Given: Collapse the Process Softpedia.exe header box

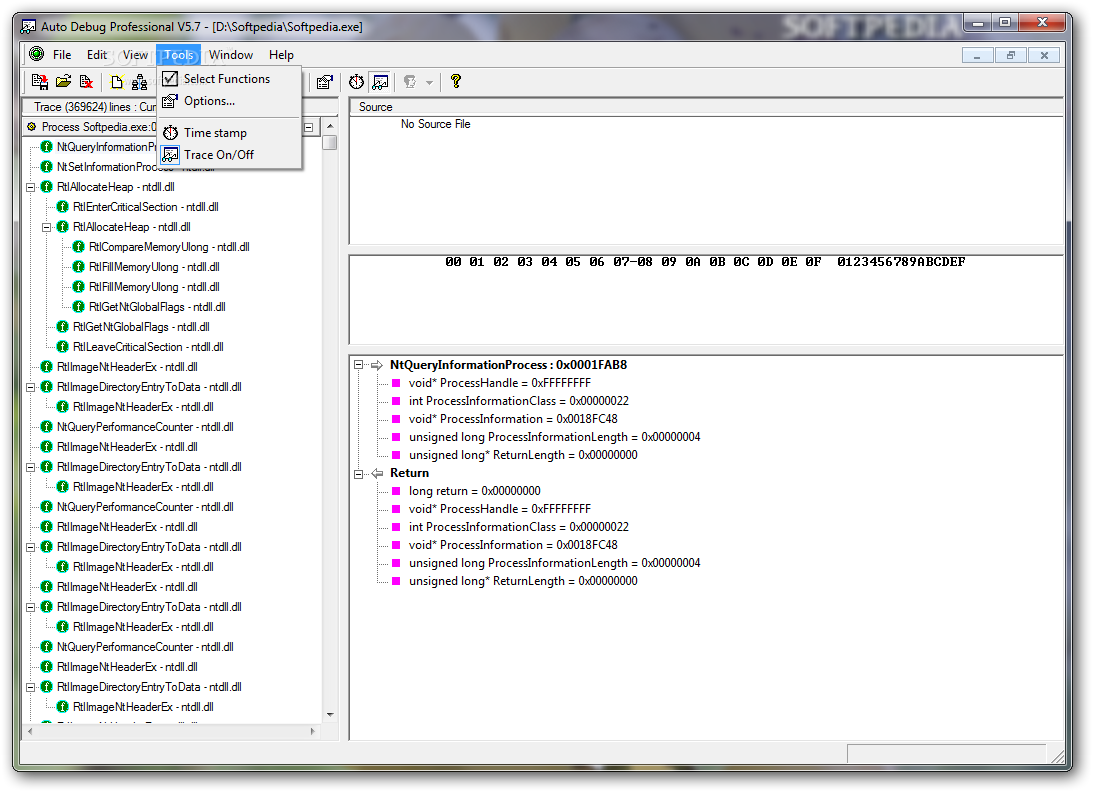Looking at the screenshot, I should 309,127.
